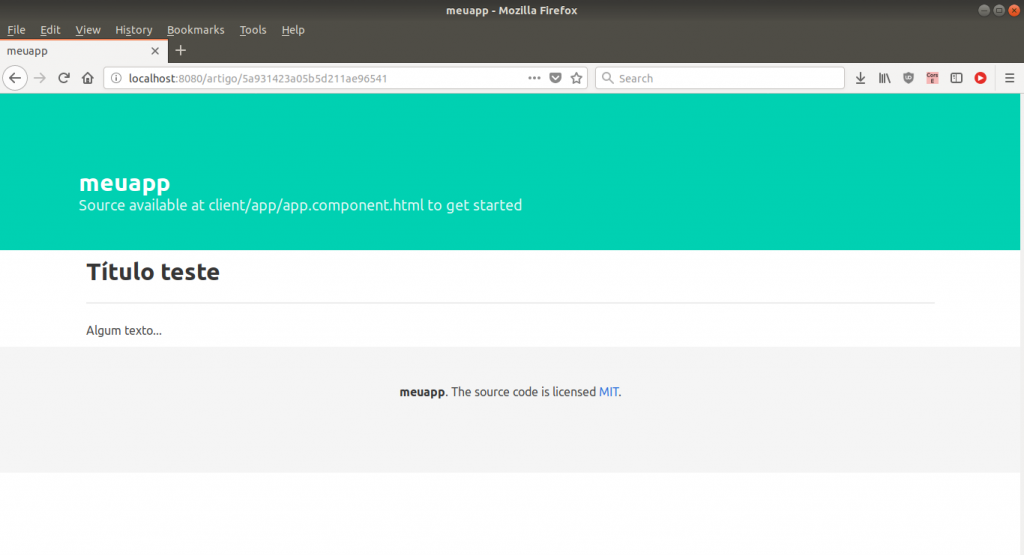Screen dimensions: 1024x555
Task: Close the meuapp tab
Action: coord(155,50)
